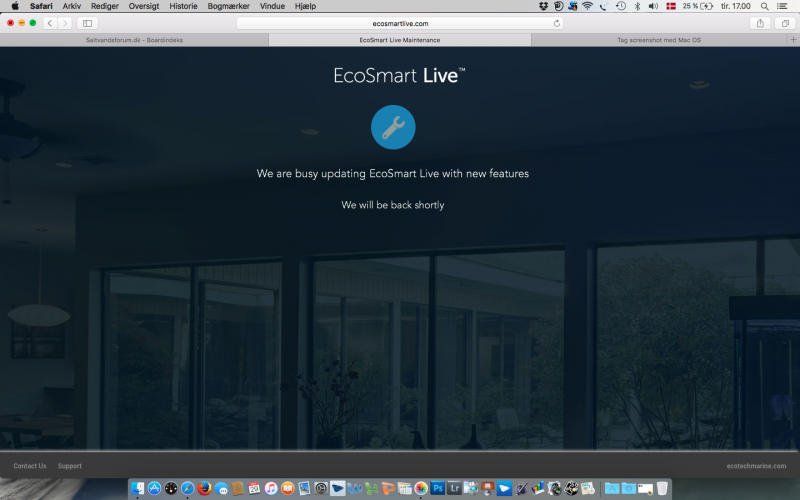Screen dimensions: 800x500
Task: Open the ecotechmarine.com footer link
Action: (x=756, y=466)
